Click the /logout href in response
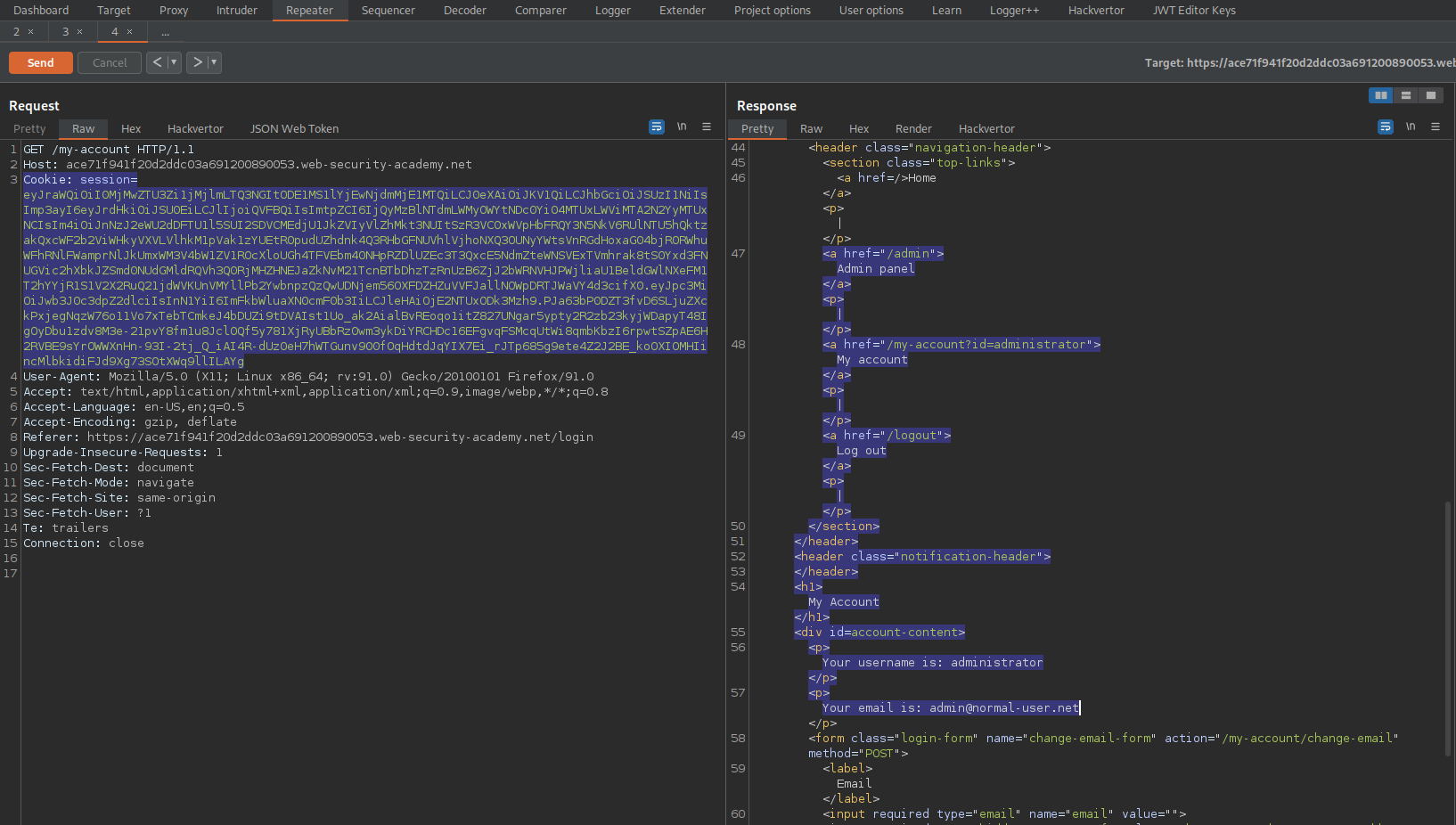This screenshot has width=1456, height=825. [915, 436]
